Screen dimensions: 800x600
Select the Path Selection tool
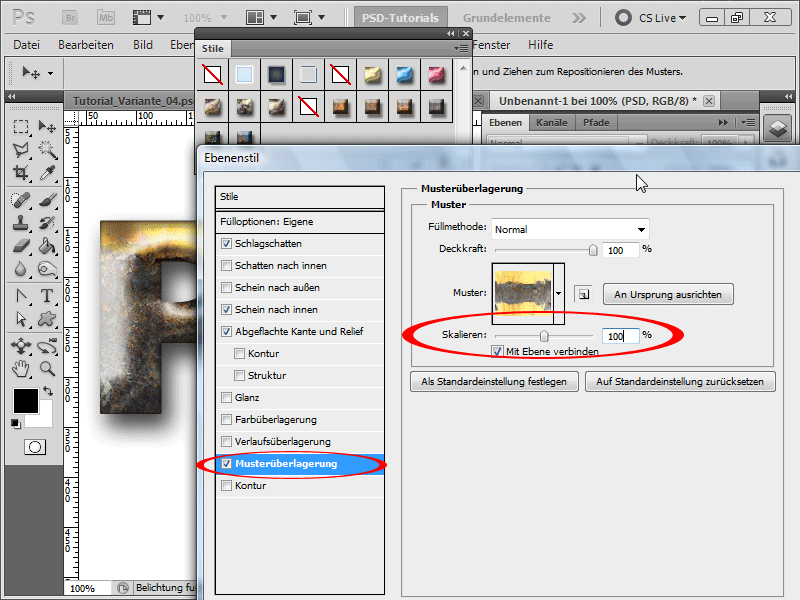[x=21, y=319]
